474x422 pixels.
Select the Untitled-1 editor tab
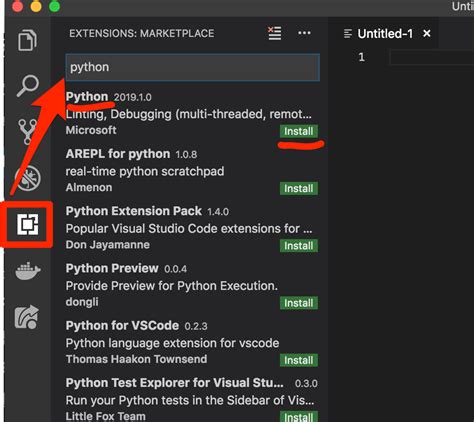click(385, 34)
